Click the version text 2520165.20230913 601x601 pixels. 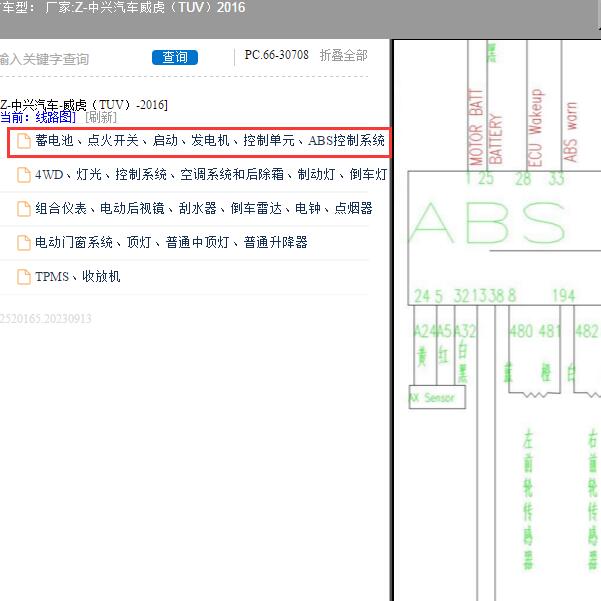[x=46, y=319]
